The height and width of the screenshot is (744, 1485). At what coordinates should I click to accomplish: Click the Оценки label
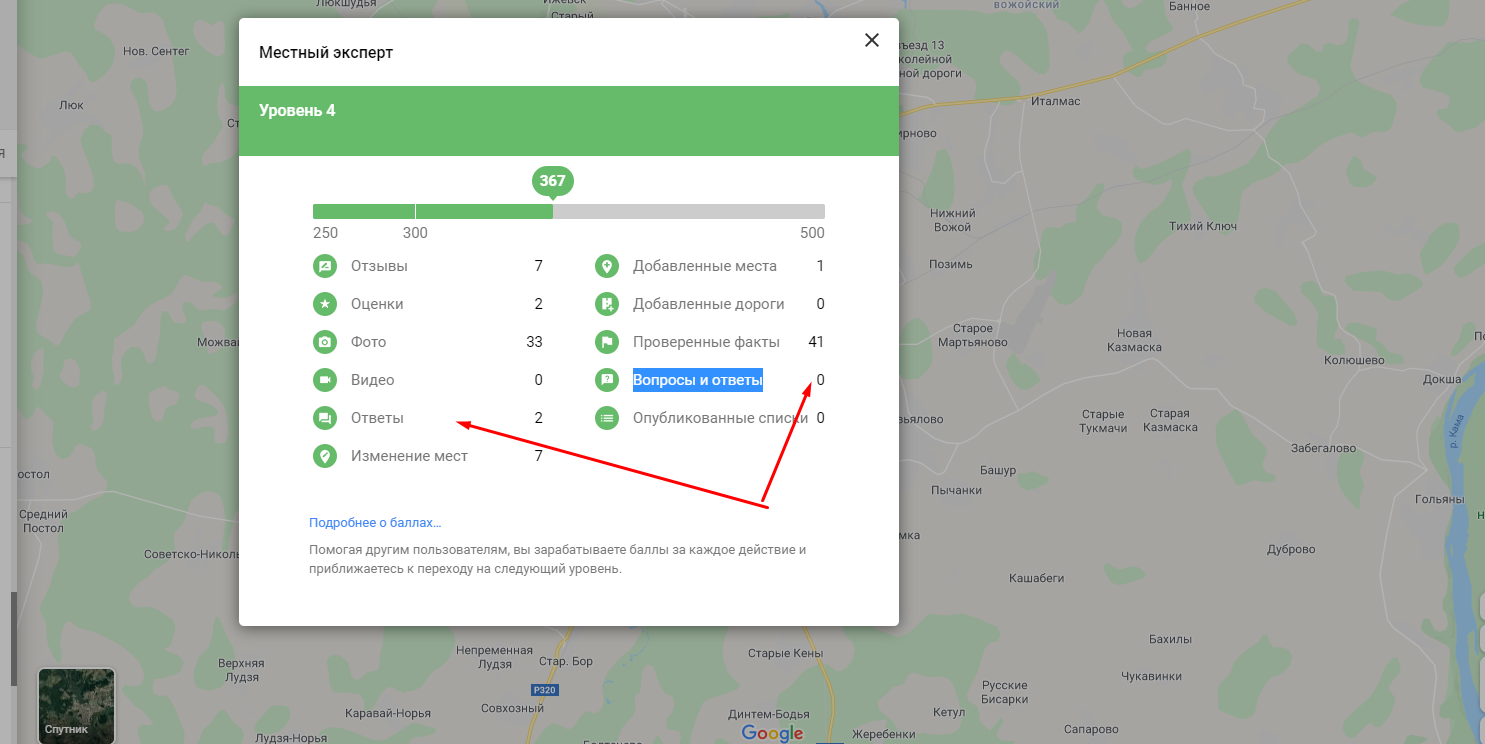pyautogui.click(x=377, y=304)
